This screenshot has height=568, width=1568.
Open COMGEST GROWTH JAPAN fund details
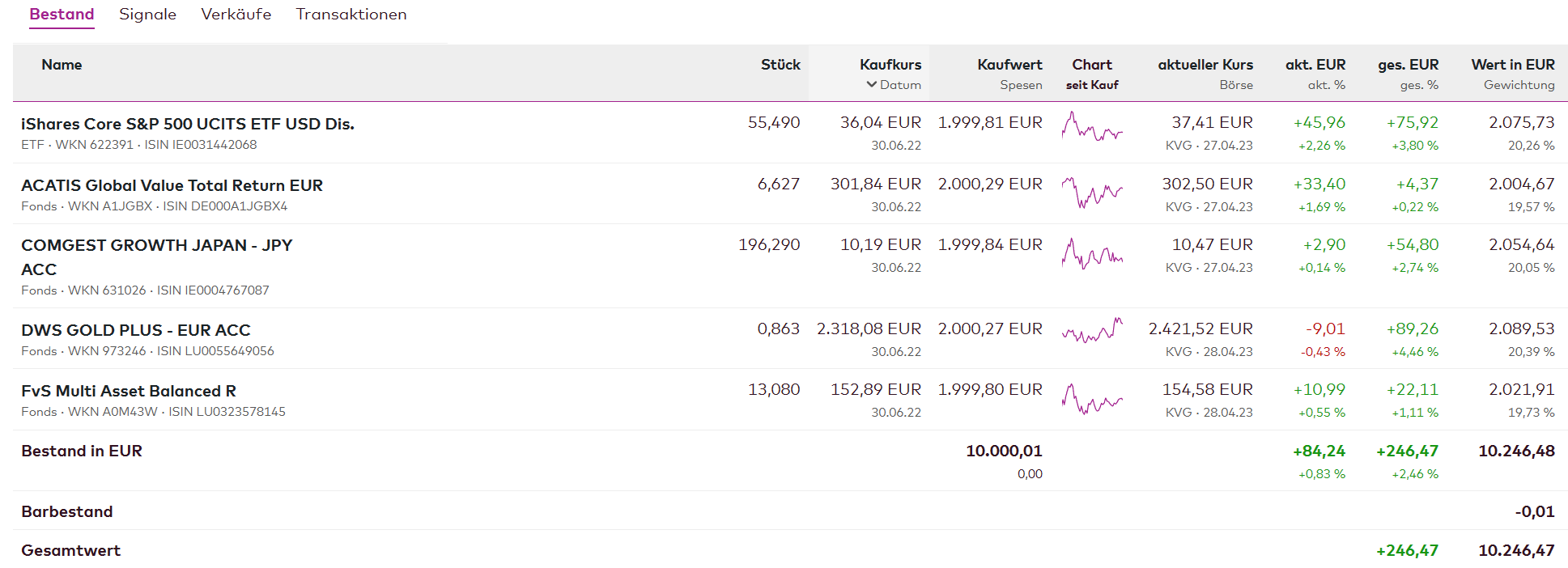pyautogui.click(x=156, y=245)
